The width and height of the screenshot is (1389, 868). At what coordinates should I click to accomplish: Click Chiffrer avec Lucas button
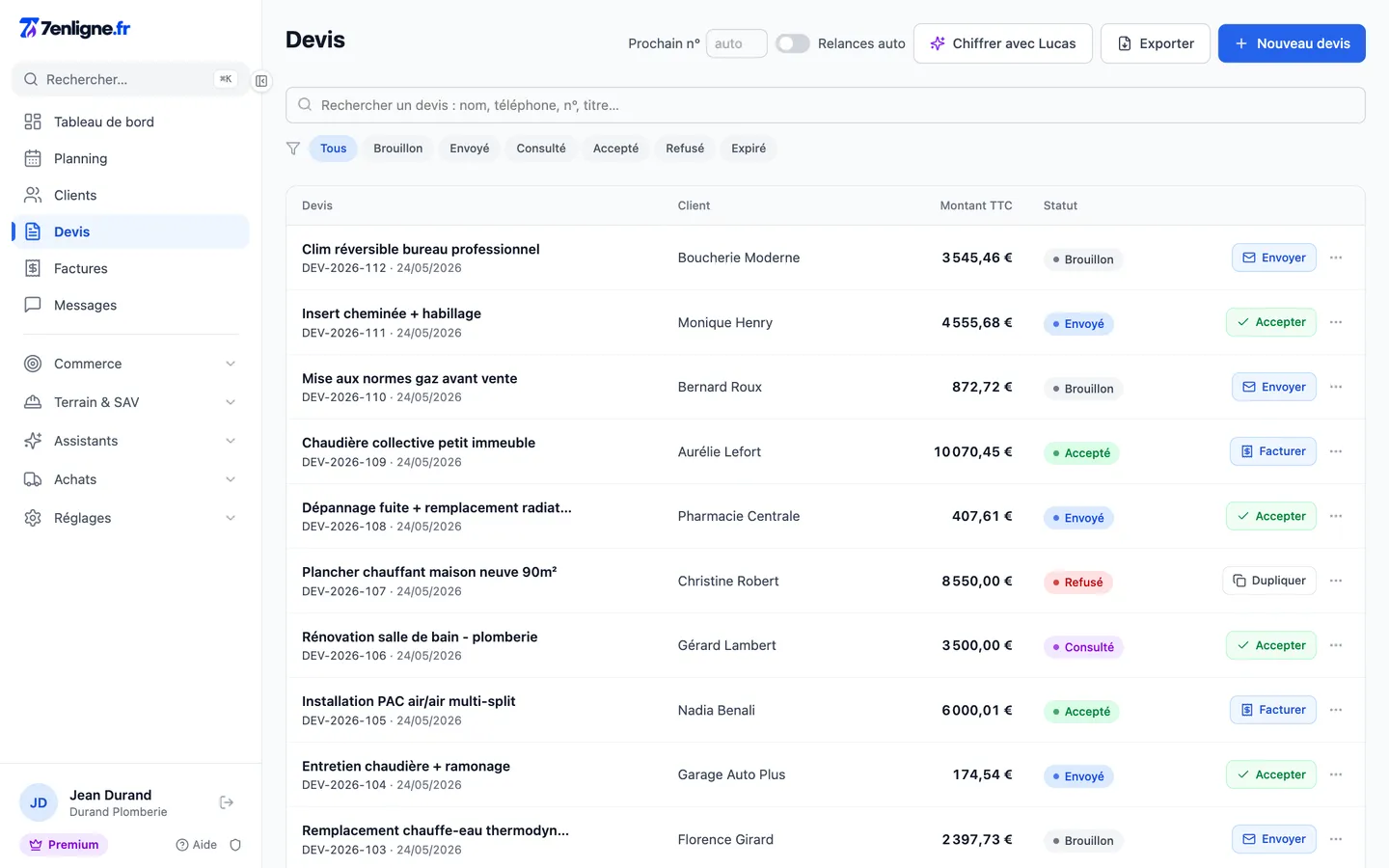1003,43
